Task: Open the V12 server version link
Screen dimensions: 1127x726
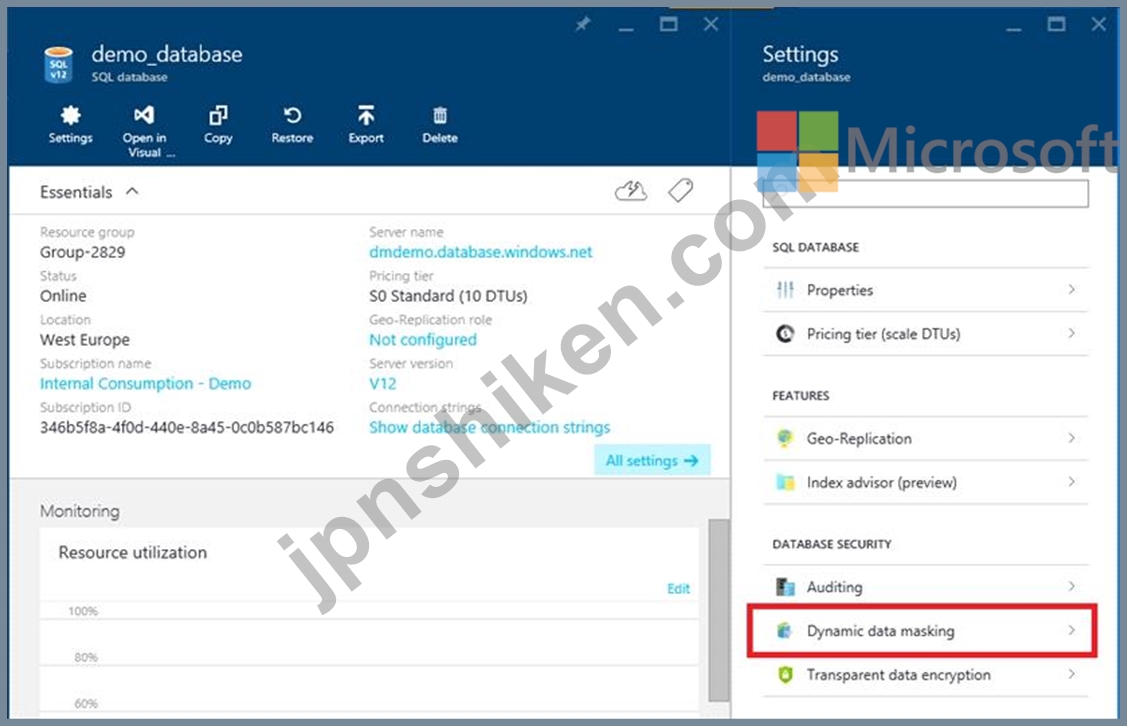Action: pos(382,384)
